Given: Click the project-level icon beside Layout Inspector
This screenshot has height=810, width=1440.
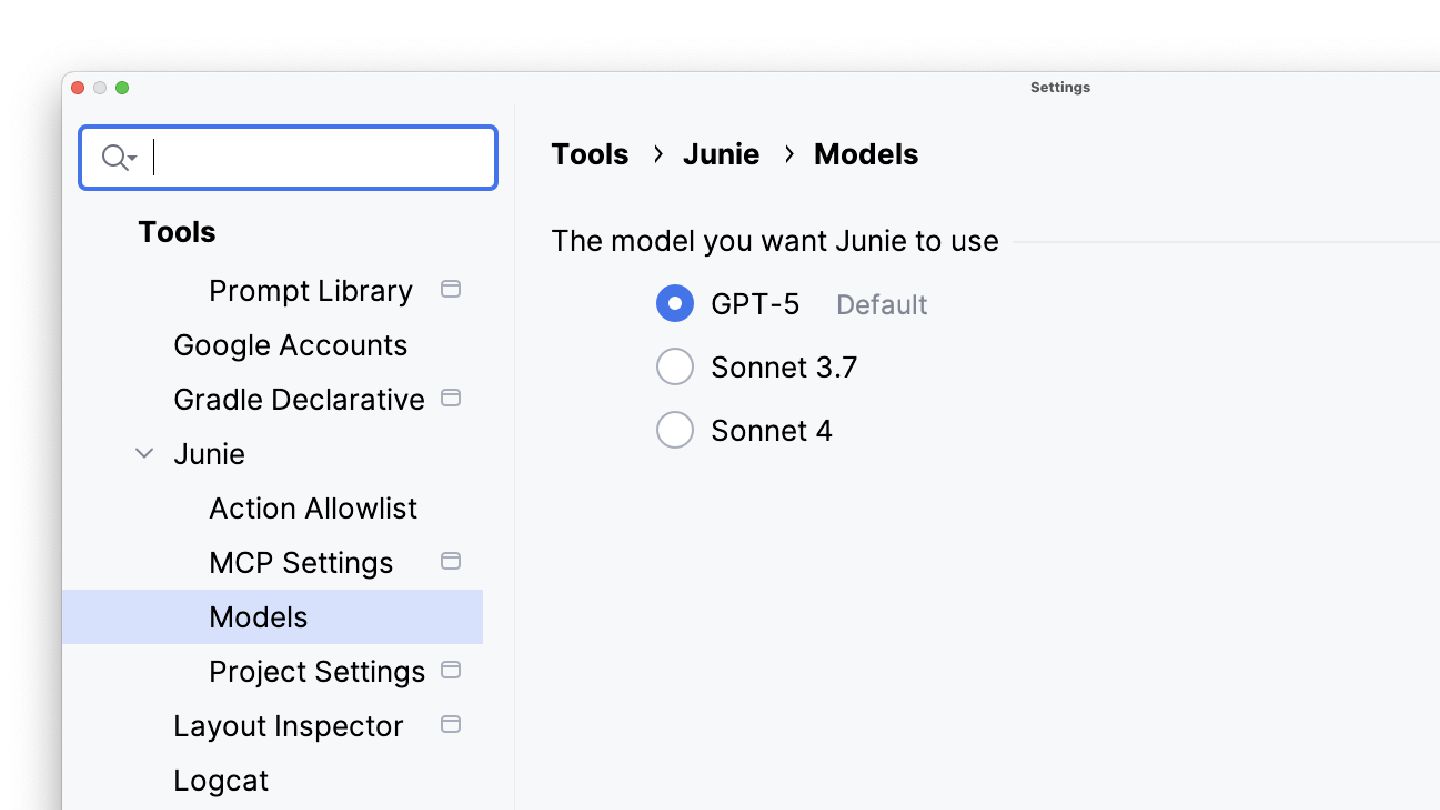Looking at the screenshot, I should (x=451, y=724).
